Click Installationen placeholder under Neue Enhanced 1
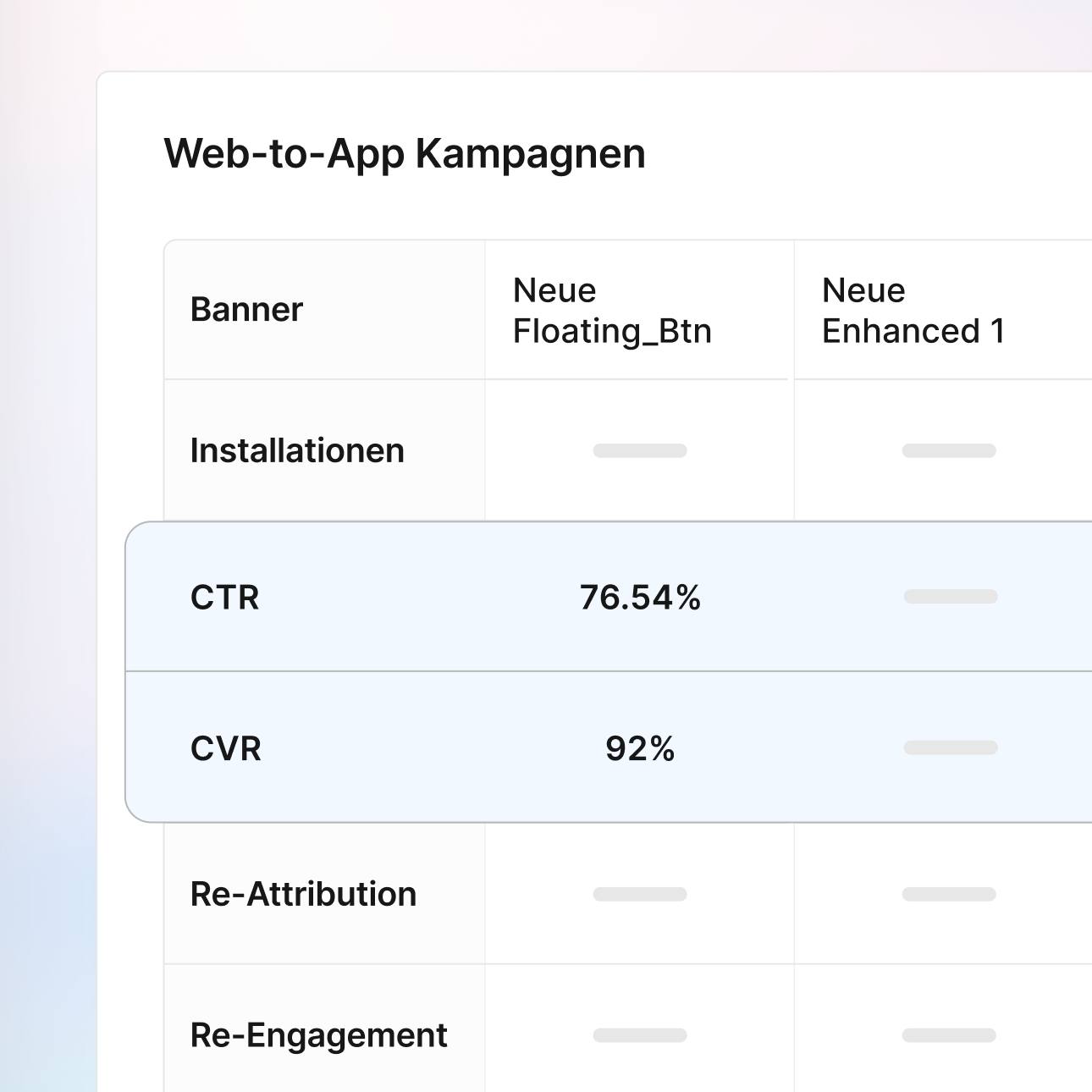 [x=949, y=450]
